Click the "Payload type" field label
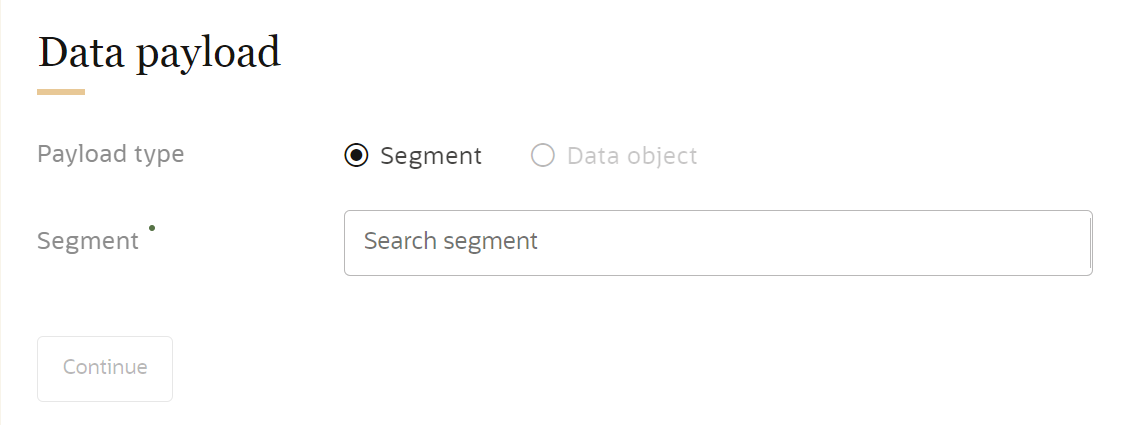Viewport: 1127px width, 425px height. pos(111,154)
